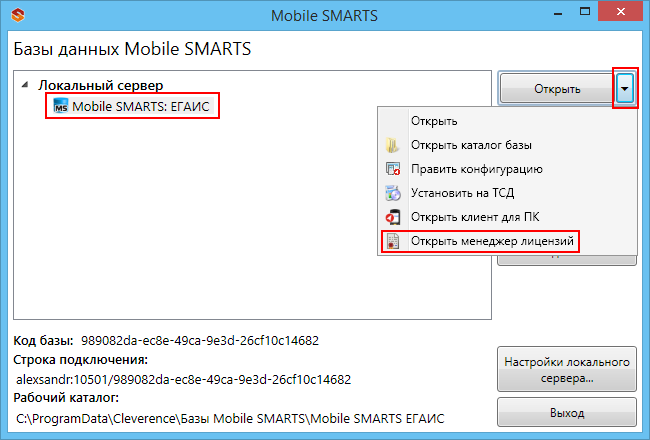Click install icon beside Установить на ТСД

click(x=393, y=193)
